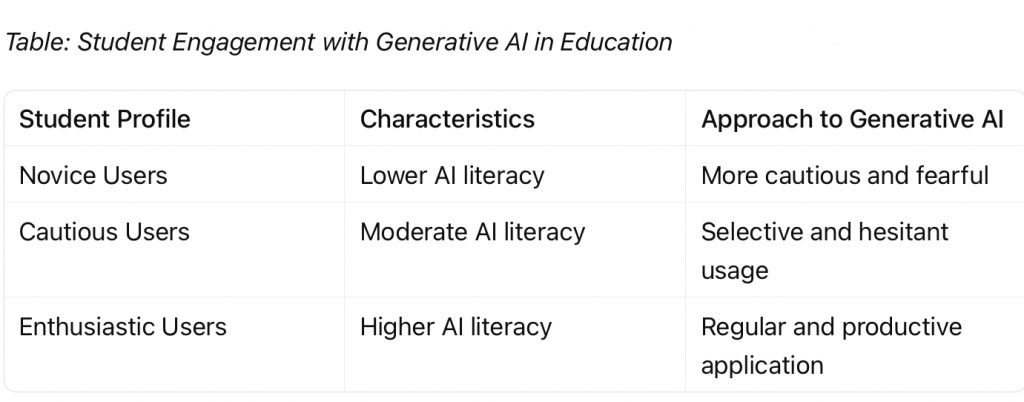Click the table caption about Student Engagement
The height and width of the screenshot is (402, 1024).
[339, 42]
